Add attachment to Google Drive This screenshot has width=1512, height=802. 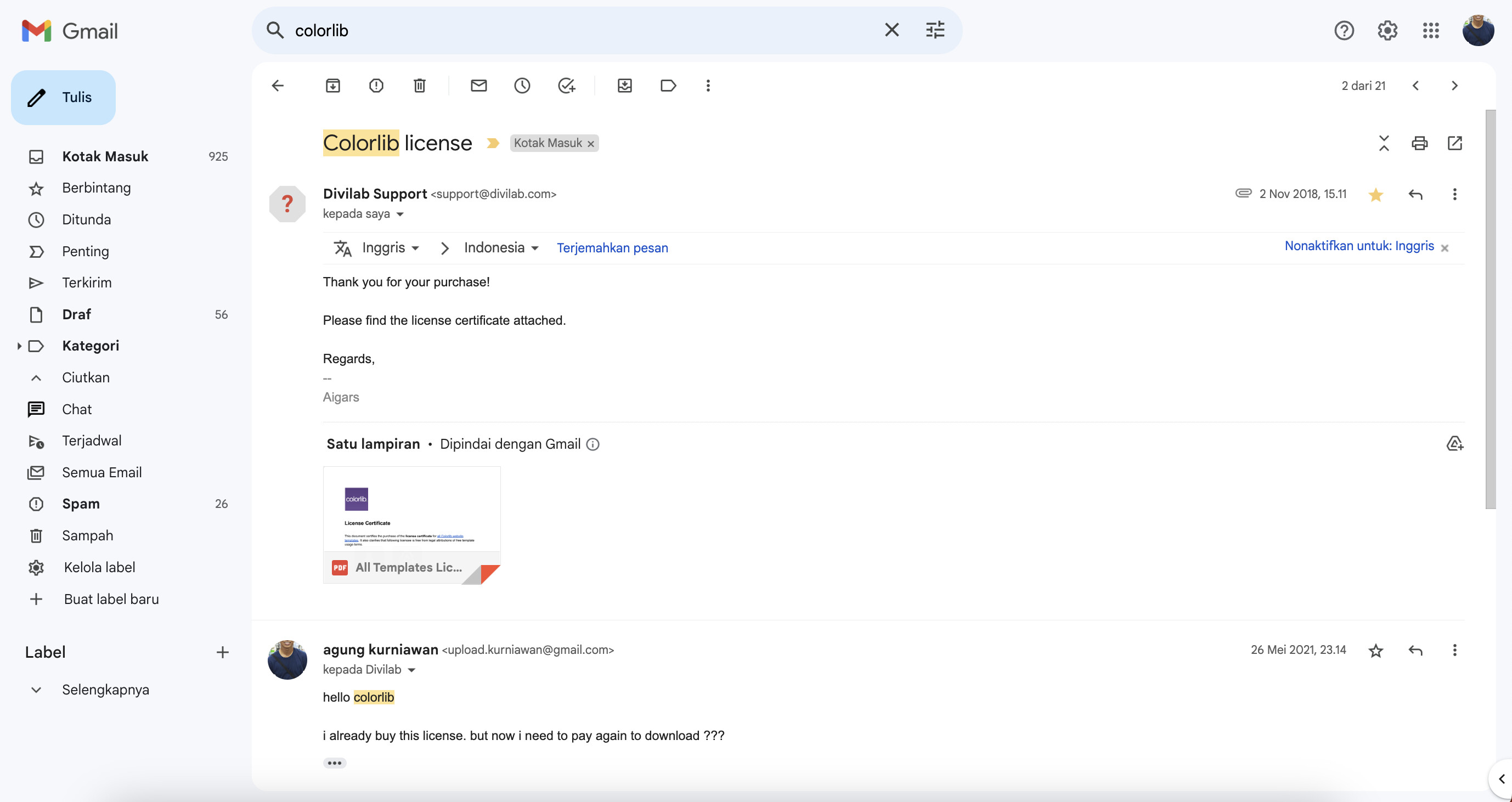1454,444
